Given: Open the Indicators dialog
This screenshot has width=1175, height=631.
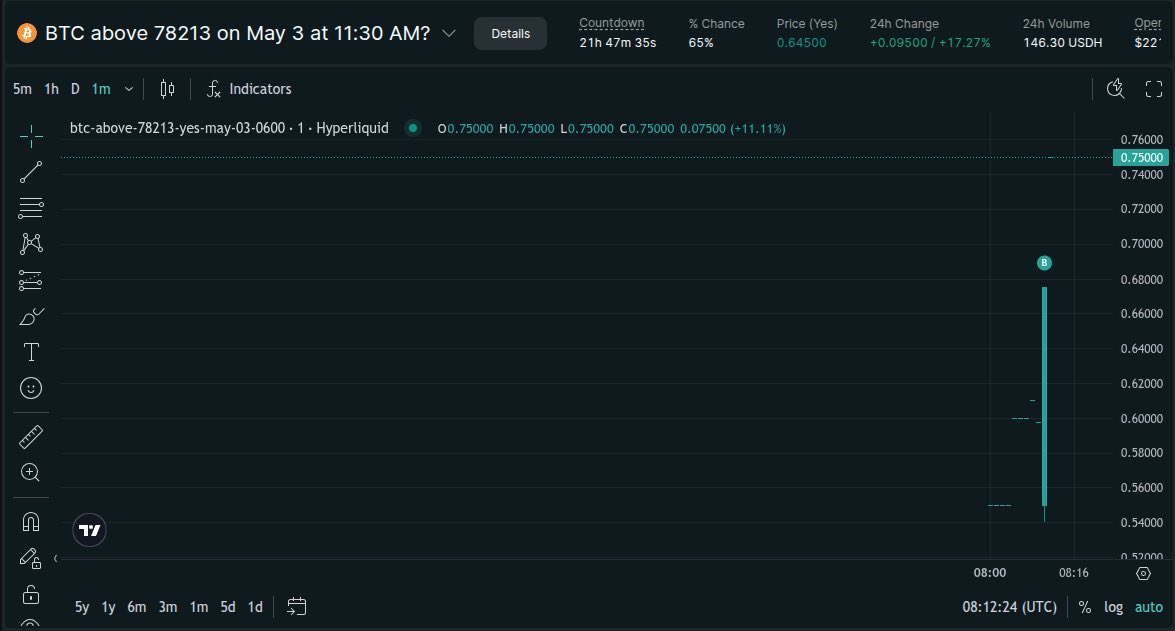Looking at the screenshot, I should (250, 89).
